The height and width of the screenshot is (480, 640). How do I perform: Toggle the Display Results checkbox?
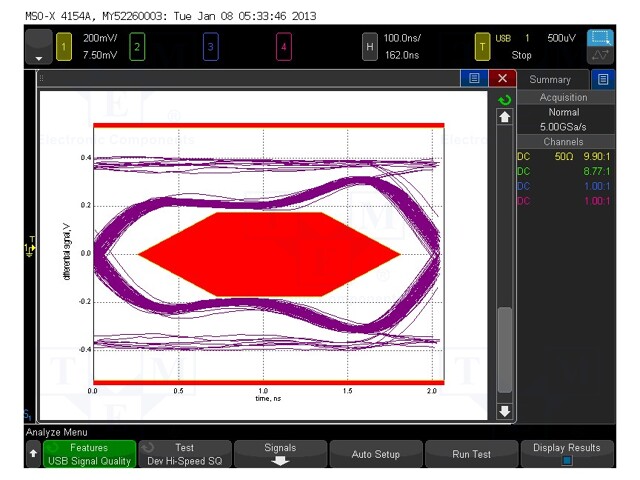pos(567,460)
